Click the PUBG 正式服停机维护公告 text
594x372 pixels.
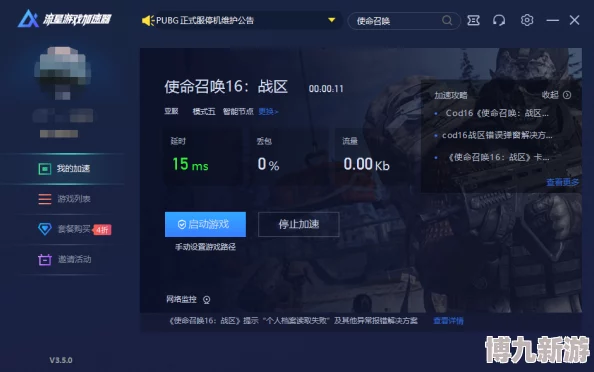click(x=205, y=20)
